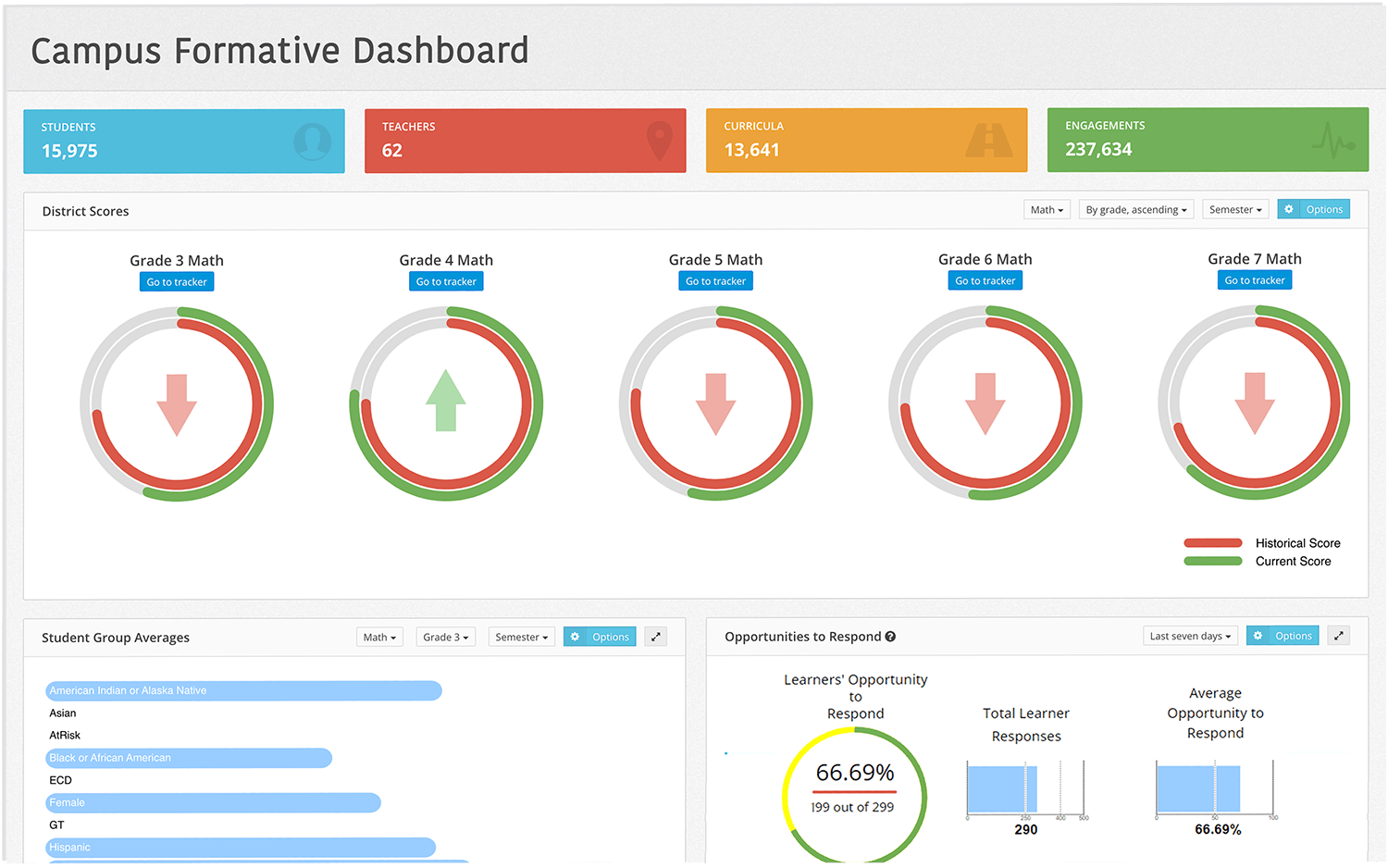Click the expand arrows icon in Student Group Averages
Screen dimensions: 1388x868
(656, 637)
